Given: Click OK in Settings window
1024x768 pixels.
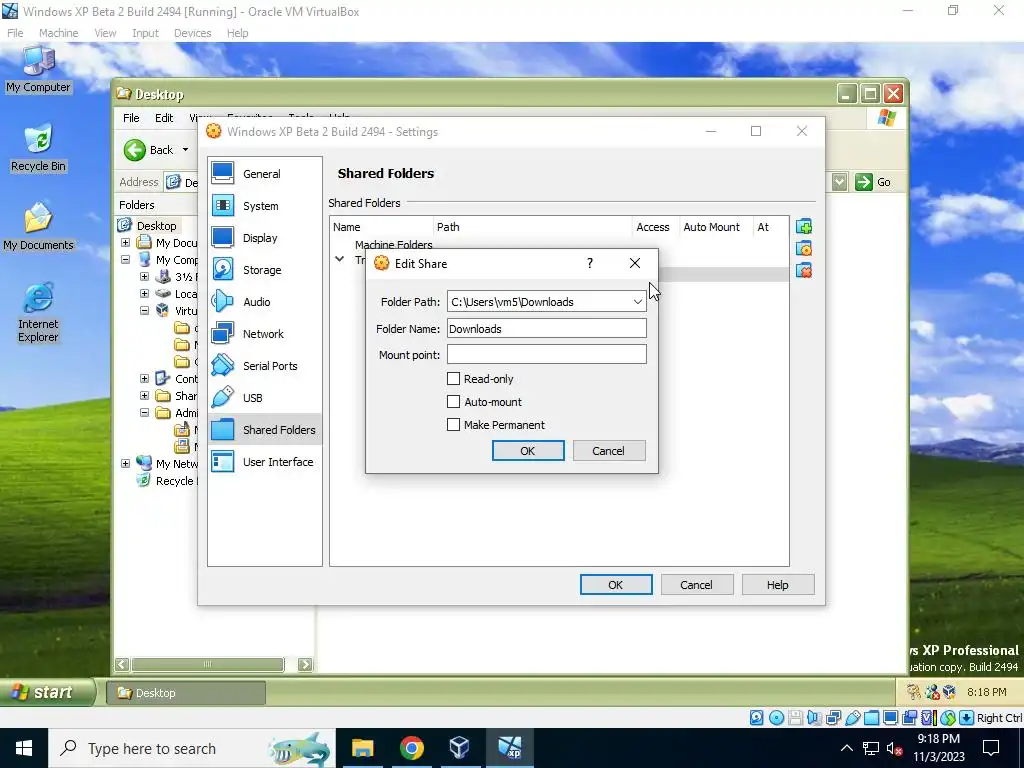Looking at the screenshot, I should click(x=616, y=584).
